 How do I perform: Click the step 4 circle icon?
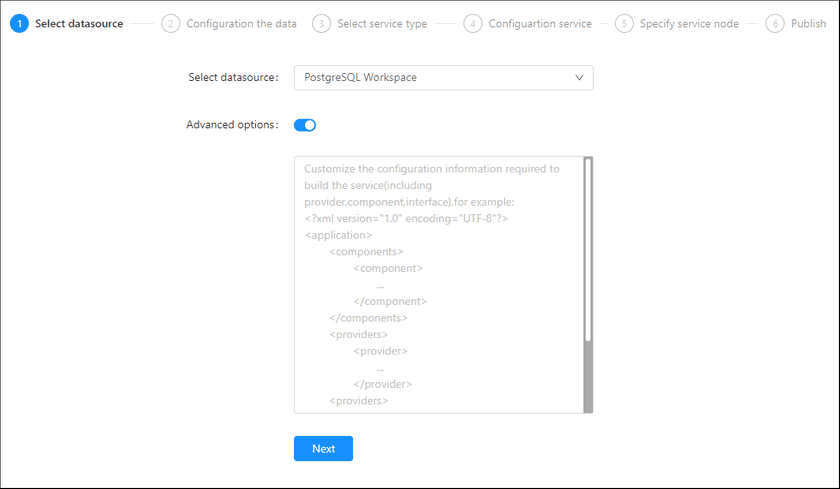pos(473,24)
